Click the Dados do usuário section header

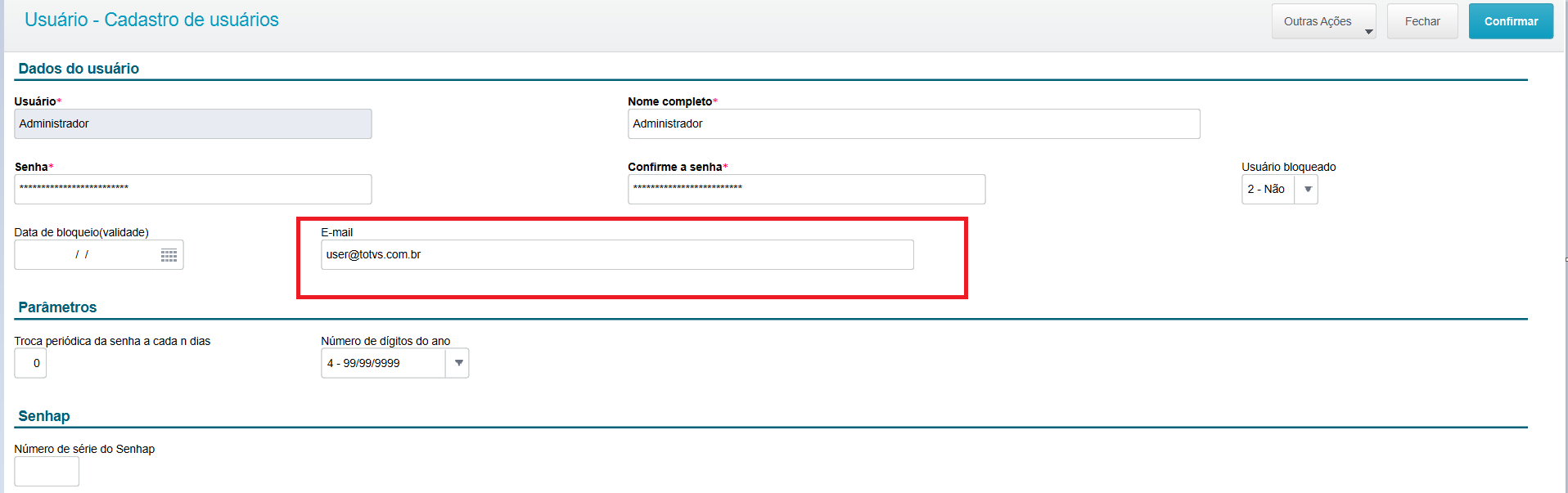[79, 69]
